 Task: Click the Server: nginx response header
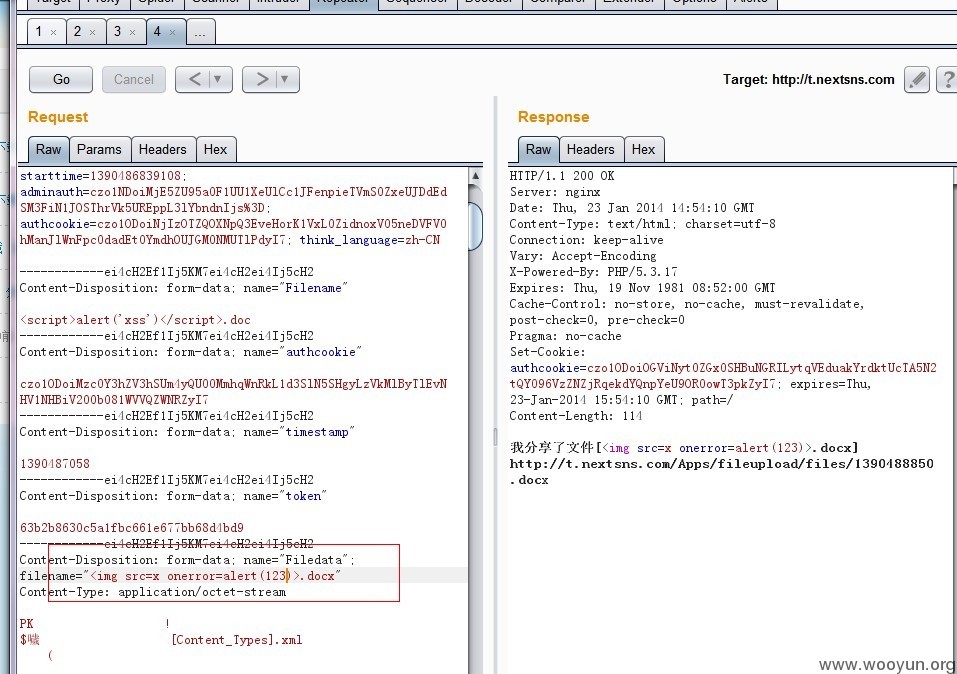(x=555, y=192)
